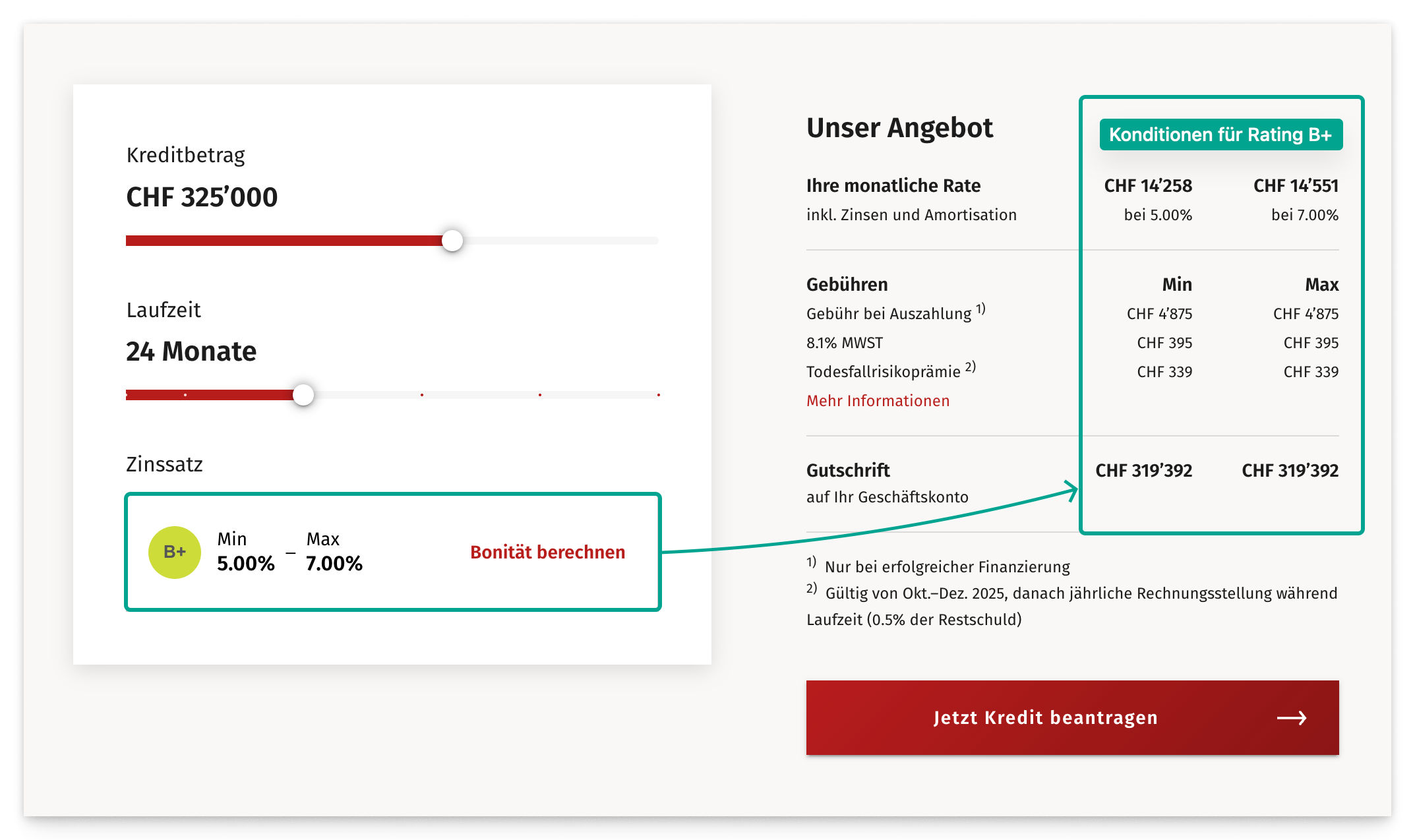Screen dimensions: 1415x840
Task: Click the Max 7.00% interest rate
Action: tap(334, 563)
